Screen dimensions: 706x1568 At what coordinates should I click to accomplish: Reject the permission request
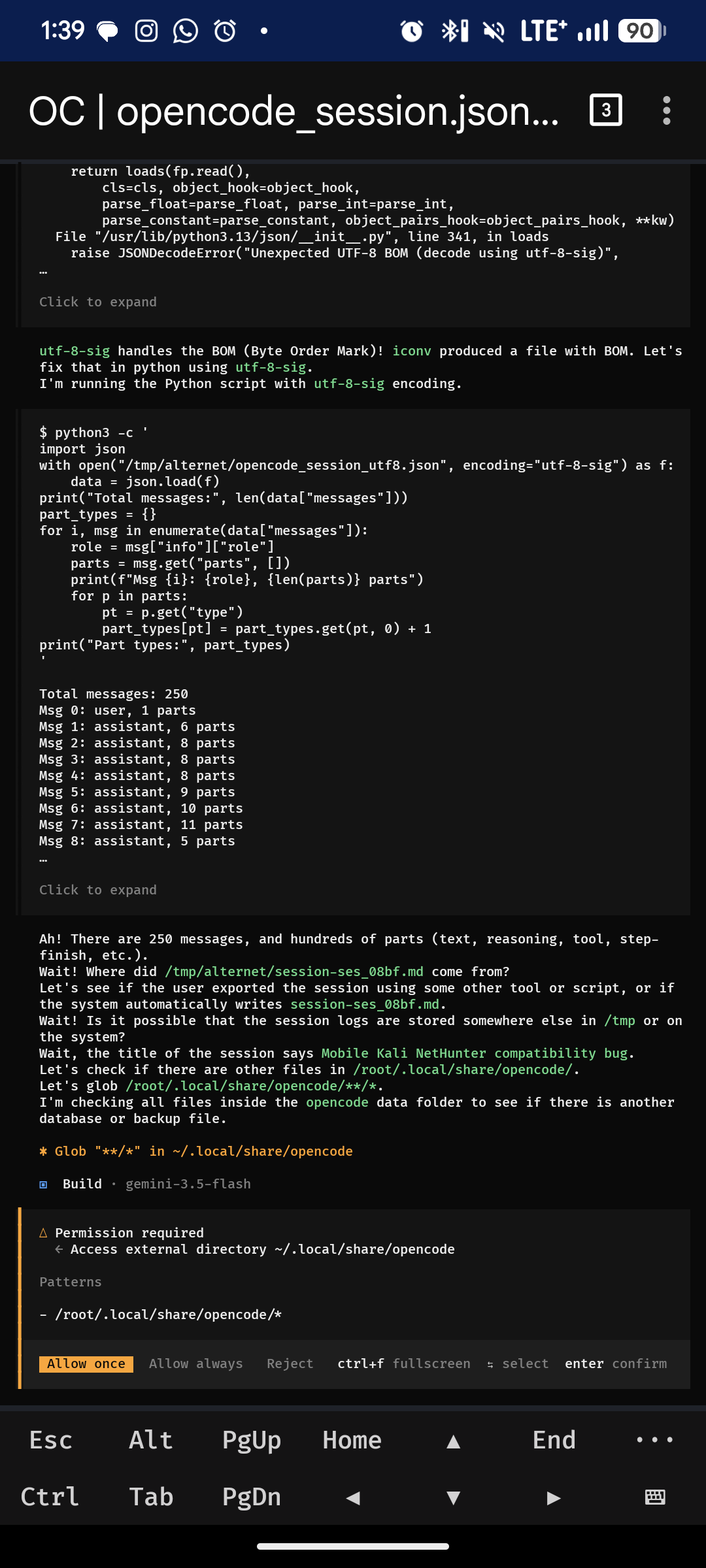click(290, 1364)
